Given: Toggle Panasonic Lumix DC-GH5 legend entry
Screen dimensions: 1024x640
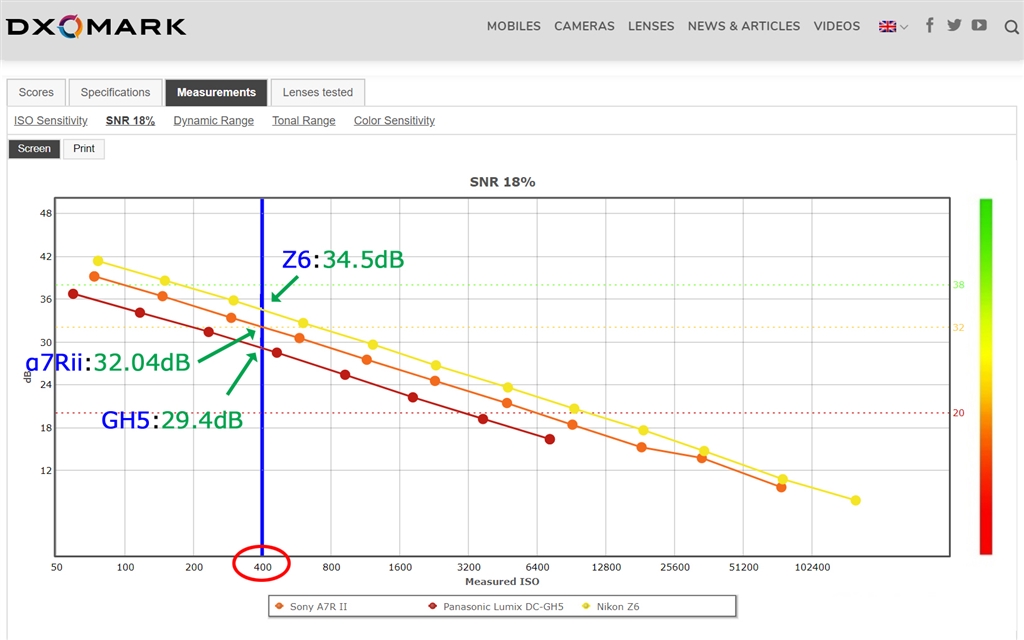Looking at the screenshot, I should click(x=496, y=607).
